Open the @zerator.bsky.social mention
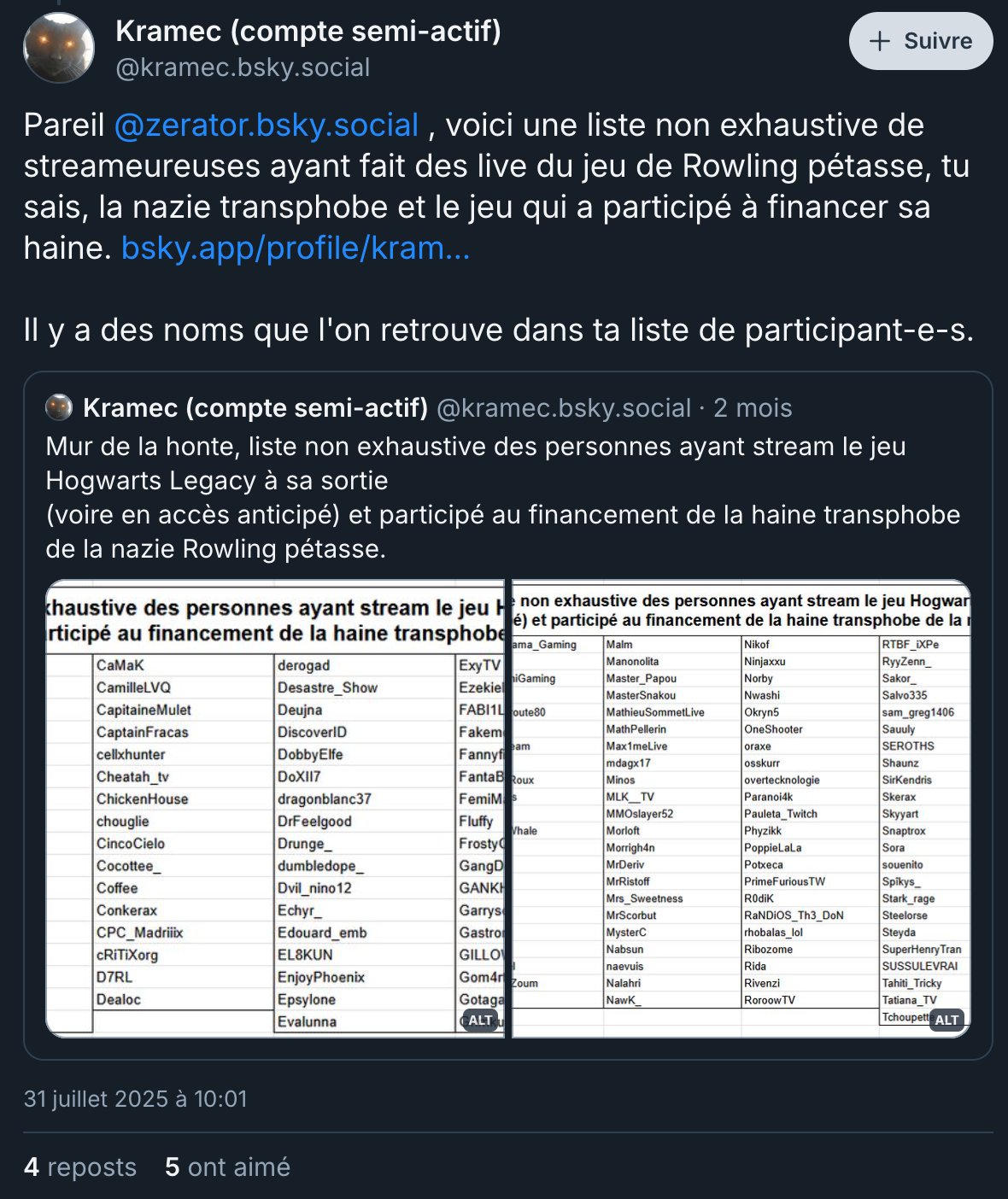This screenshot has height=1199, width=1008. [266, 125]
